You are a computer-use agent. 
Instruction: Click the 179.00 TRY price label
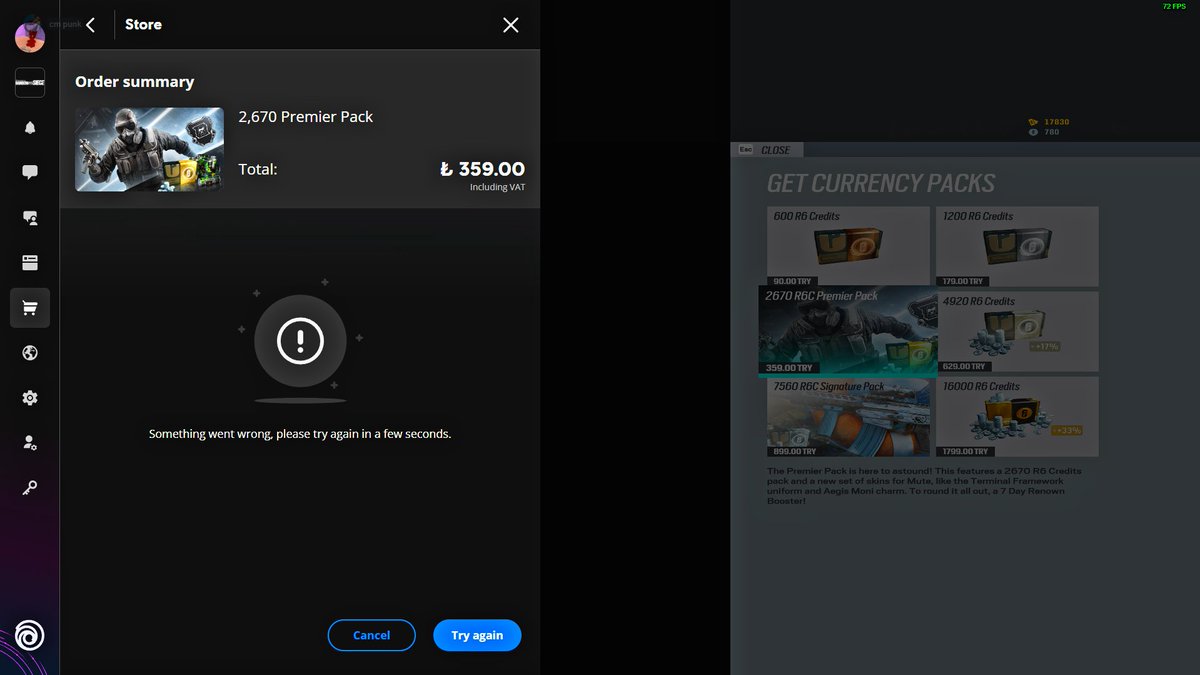click(x=962, y=282)
